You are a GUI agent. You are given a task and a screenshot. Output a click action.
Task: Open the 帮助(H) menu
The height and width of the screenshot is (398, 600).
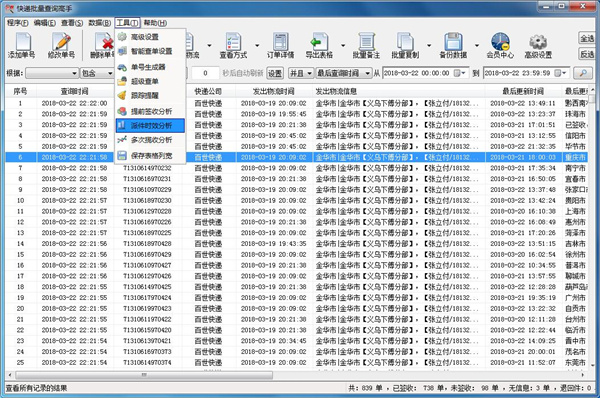(155, 23)
